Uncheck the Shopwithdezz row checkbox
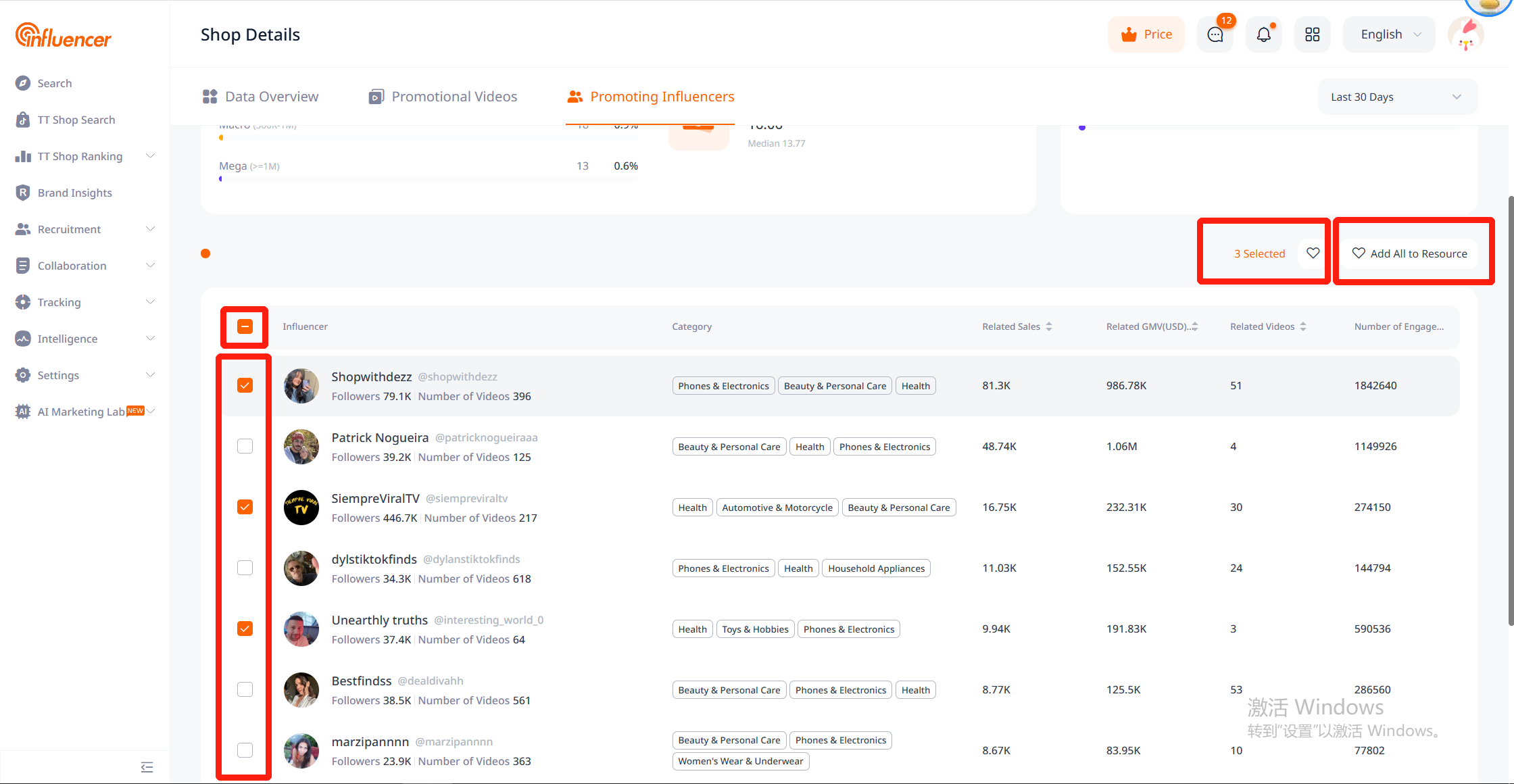This screenshot has height=784, width=1514. pyautogui.click(x=245, y=385)
